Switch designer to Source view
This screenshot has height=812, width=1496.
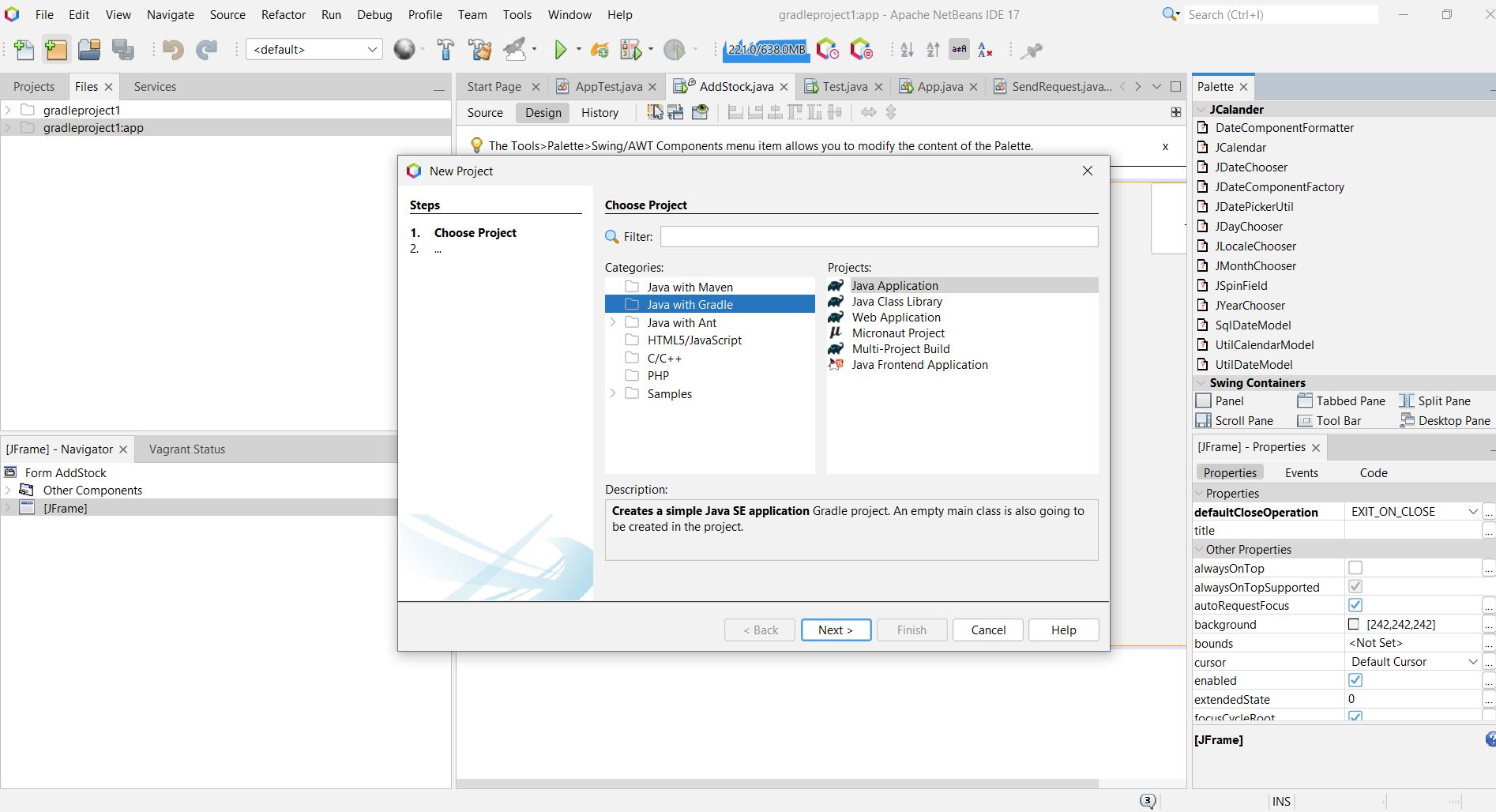coord(485,113)
